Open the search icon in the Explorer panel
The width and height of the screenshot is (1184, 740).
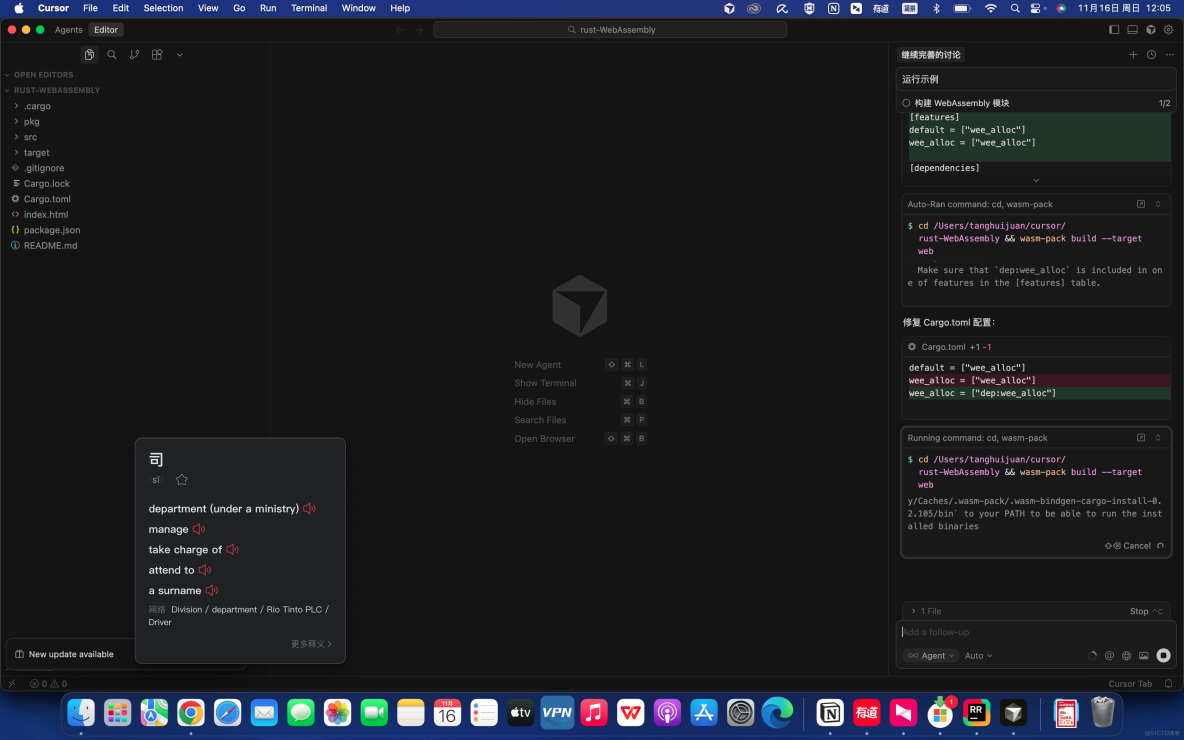tap(112, 54)
